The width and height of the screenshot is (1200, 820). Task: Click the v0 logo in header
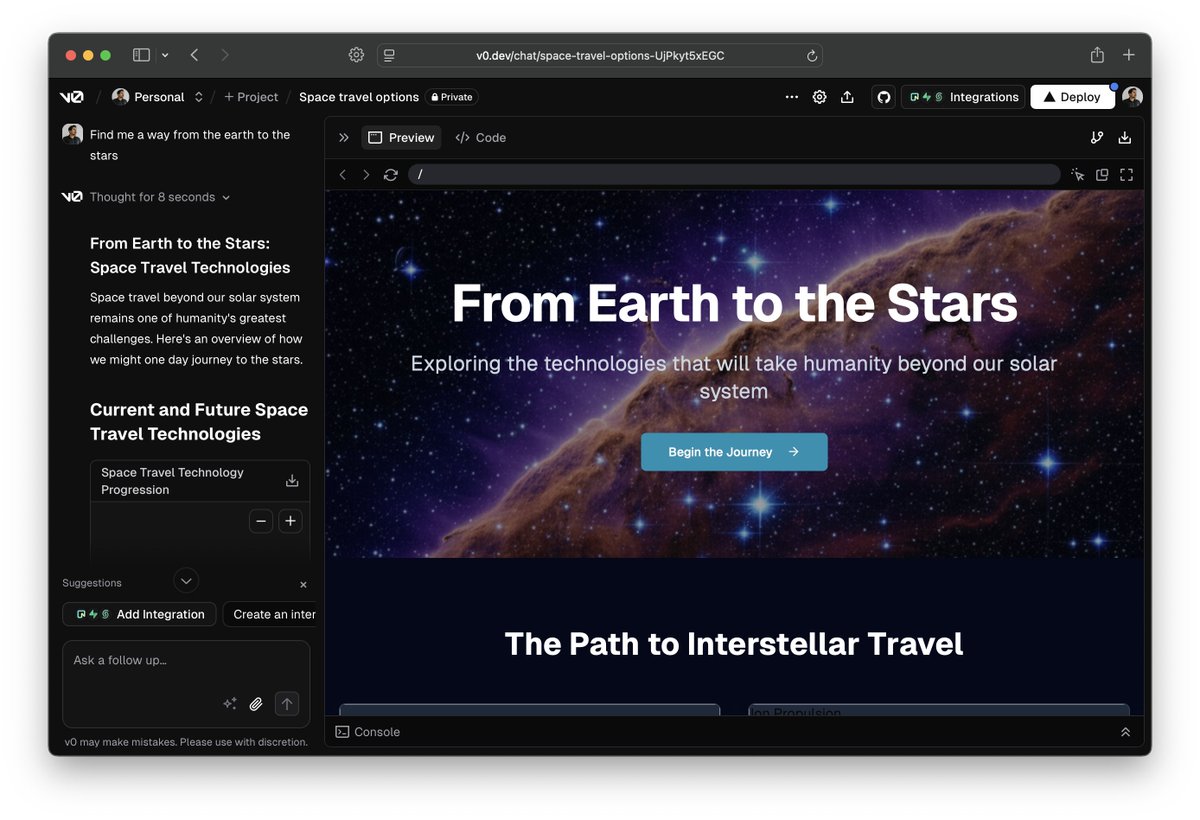point(72,97)
